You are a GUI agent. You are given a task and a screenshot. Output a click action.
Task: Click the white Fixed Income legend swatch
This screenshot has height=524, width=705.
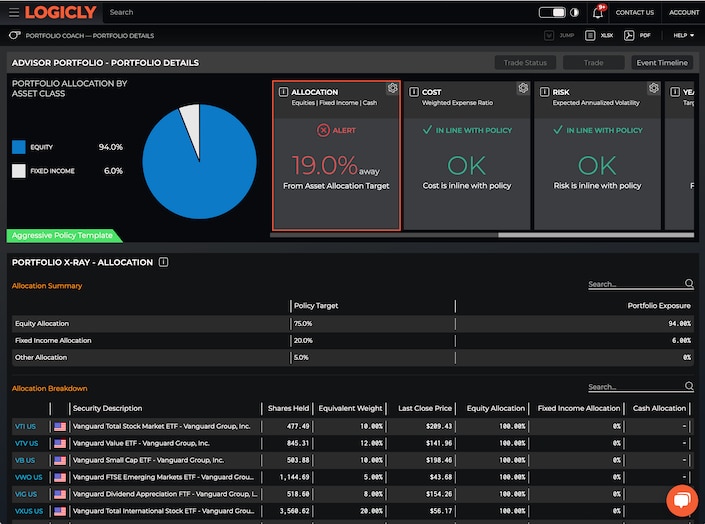coord(19,171)
